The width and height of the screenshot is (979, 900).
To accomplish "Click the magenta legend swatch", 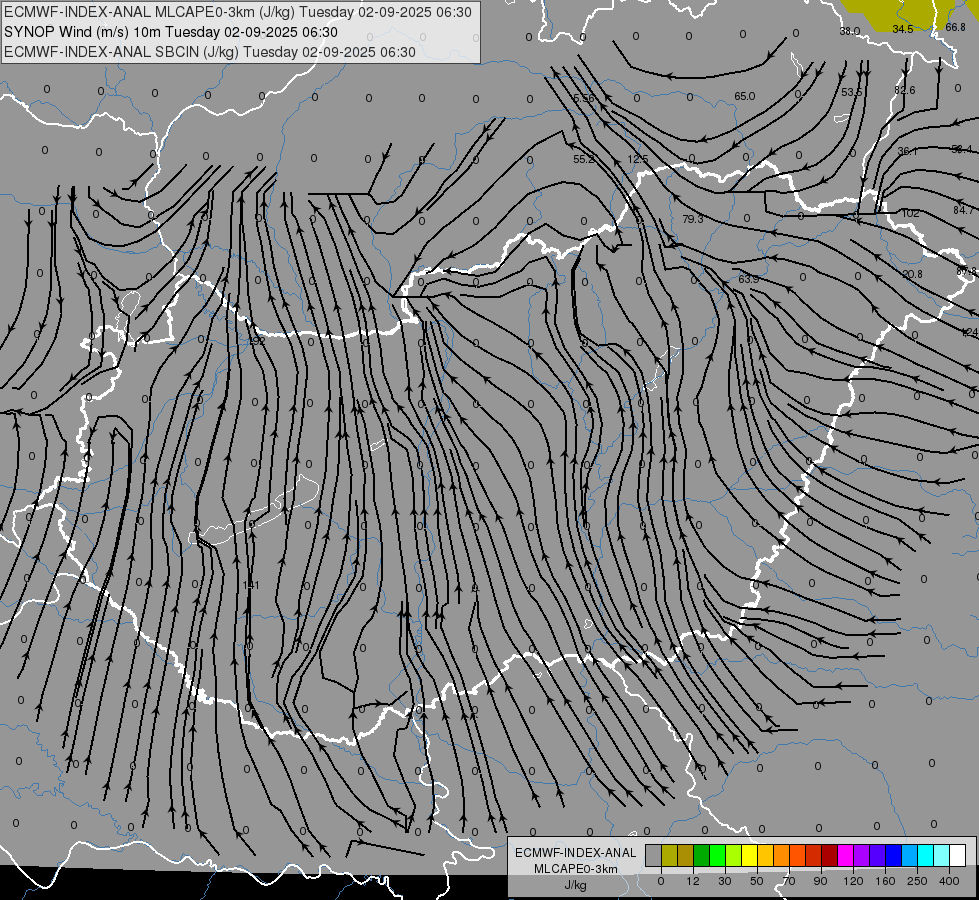I will pyautogui.click(x=846, y=855).
